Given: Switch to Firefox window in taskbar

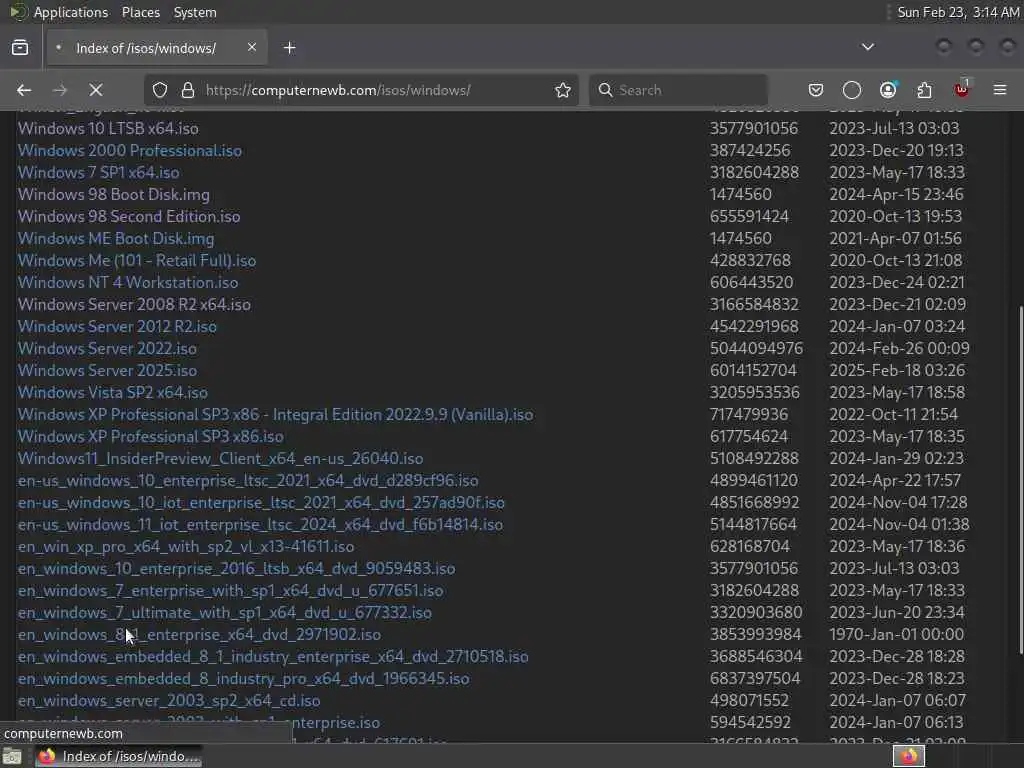Looking at the screenshot, I should point(118,756).
